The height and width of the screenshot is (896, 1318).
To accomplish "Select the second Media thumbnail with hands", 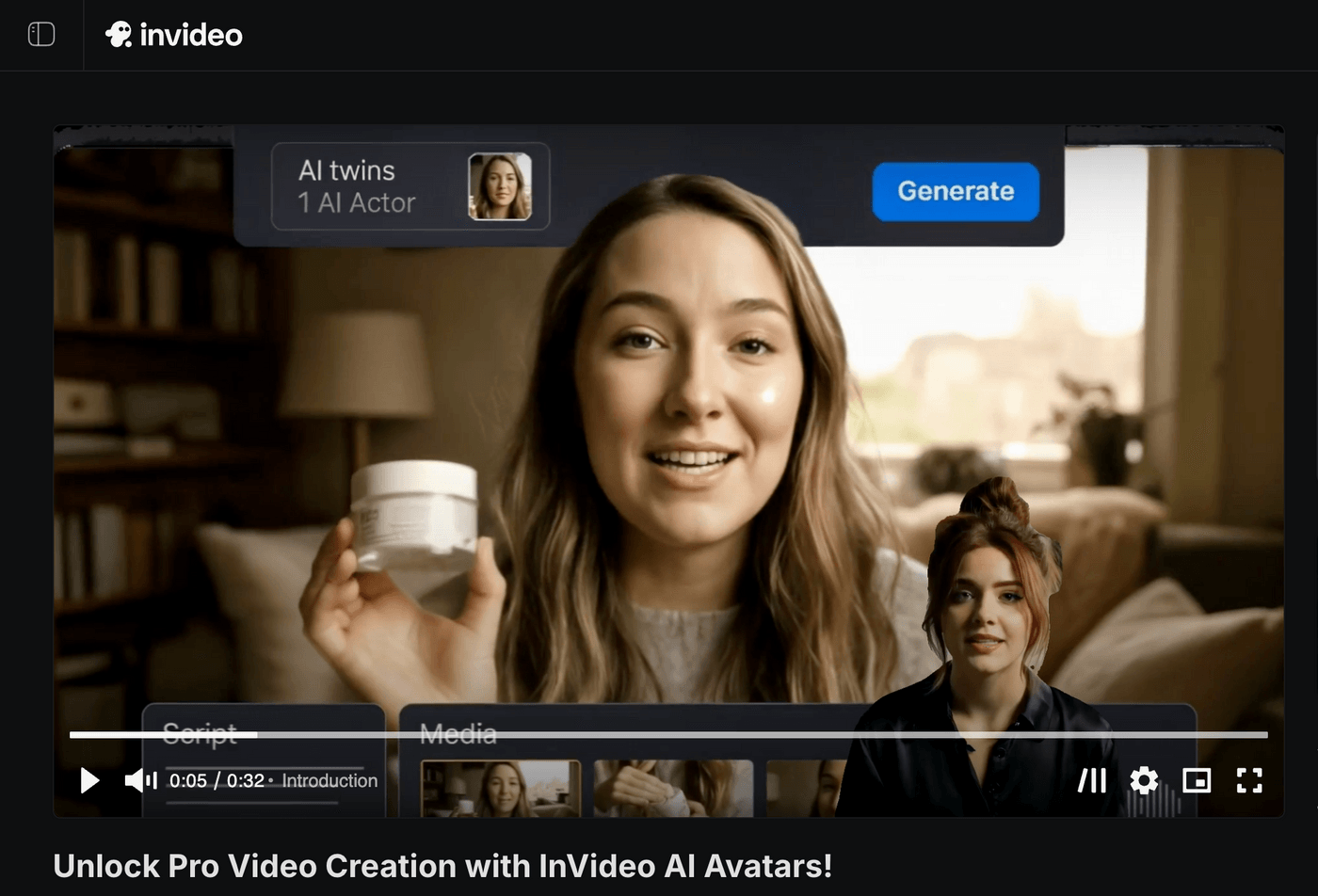I will (x=673, y=789).
